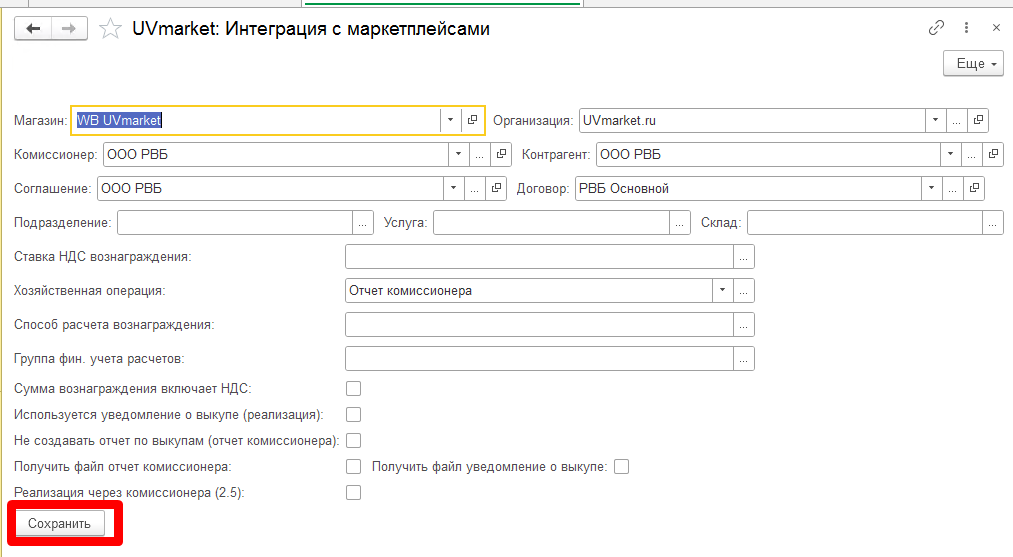Select Подразделение via ellipsis button
The image size is (1013, 557).
(x=362, y=223)
